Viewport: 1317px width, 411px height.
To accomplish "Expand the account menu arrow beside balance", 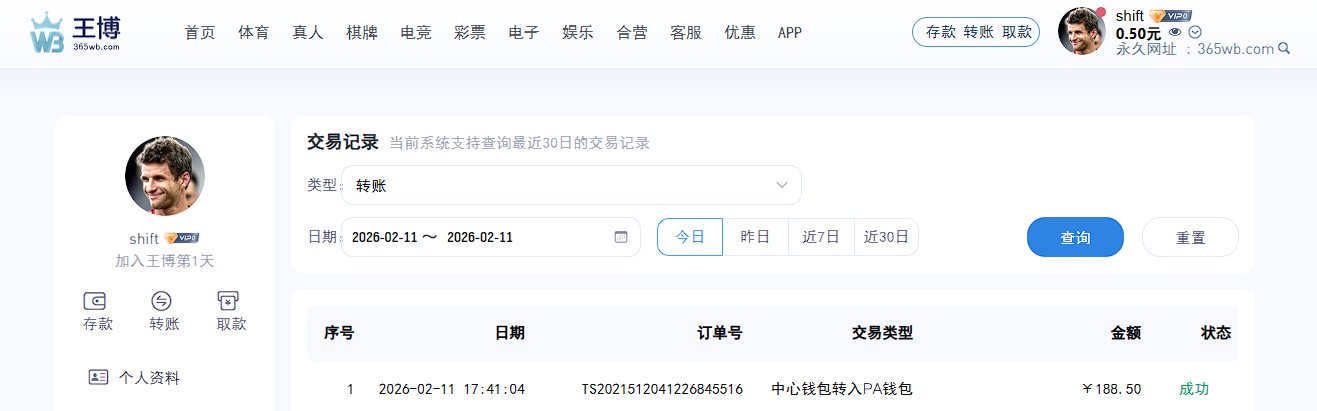I will [x=1194, y=32].
